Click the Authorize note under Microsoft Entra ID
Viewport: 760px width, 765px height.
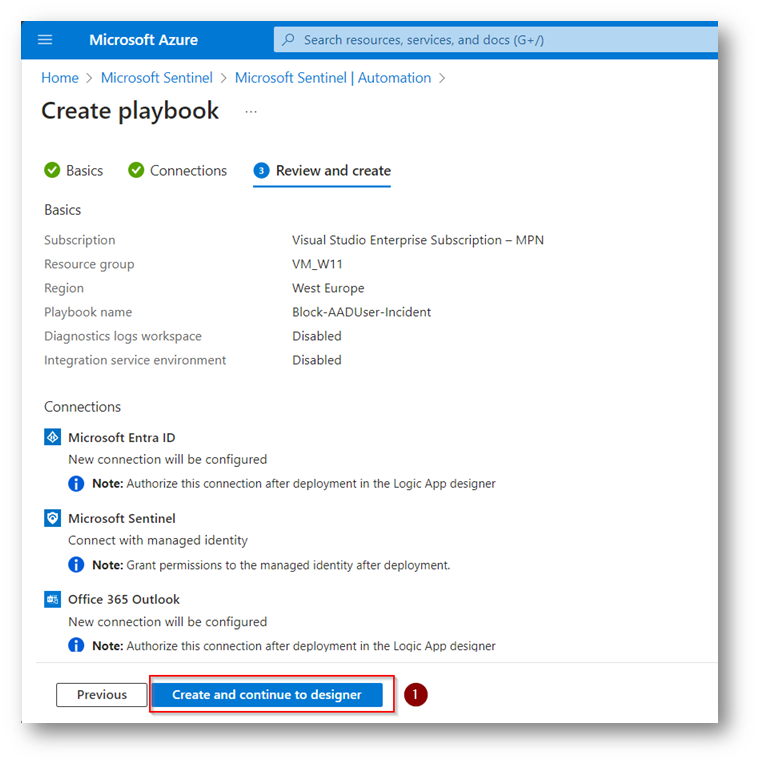point(294,483)
